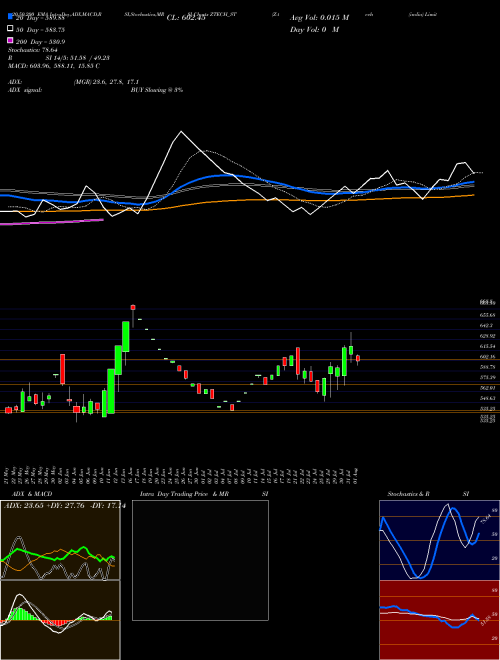Open the ADX panel with green line

tap(60, 540)
